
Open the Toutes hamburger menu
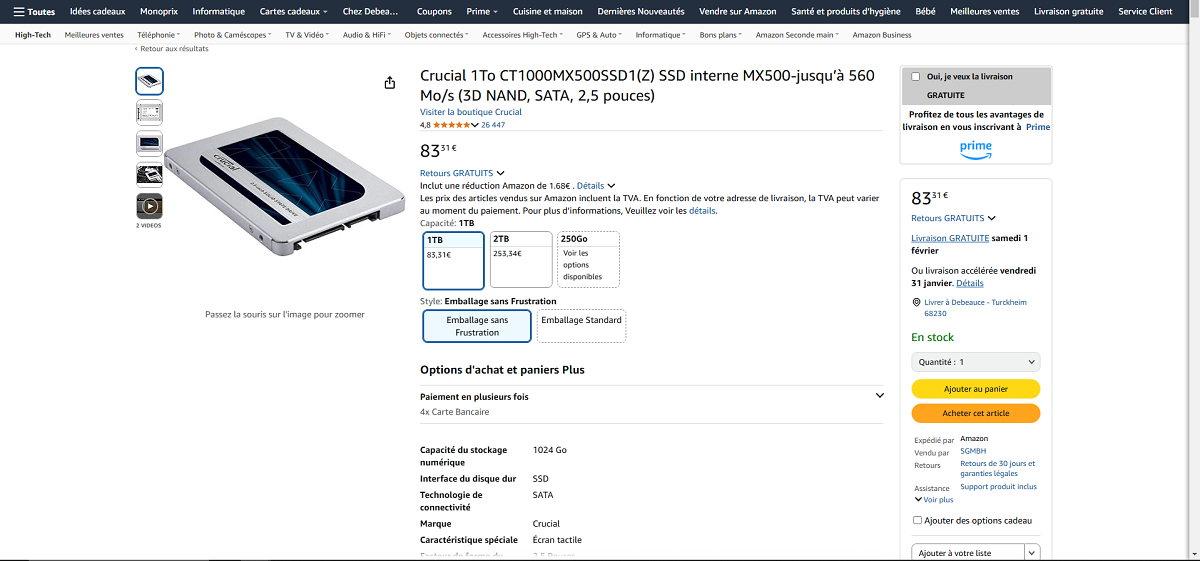[34, 12]
